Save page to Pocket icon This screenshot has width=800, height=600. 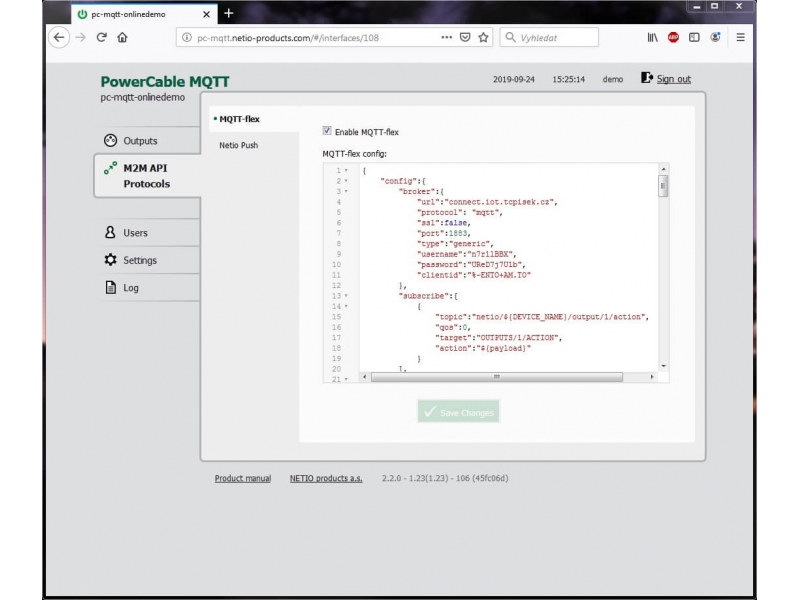coord(465,37)
